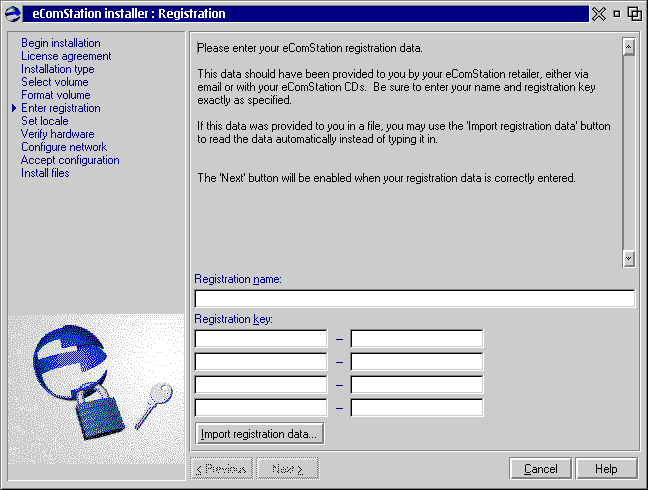Focus the second row right registration key field
The height and width of the screenshot is (490, 648).
417,362
